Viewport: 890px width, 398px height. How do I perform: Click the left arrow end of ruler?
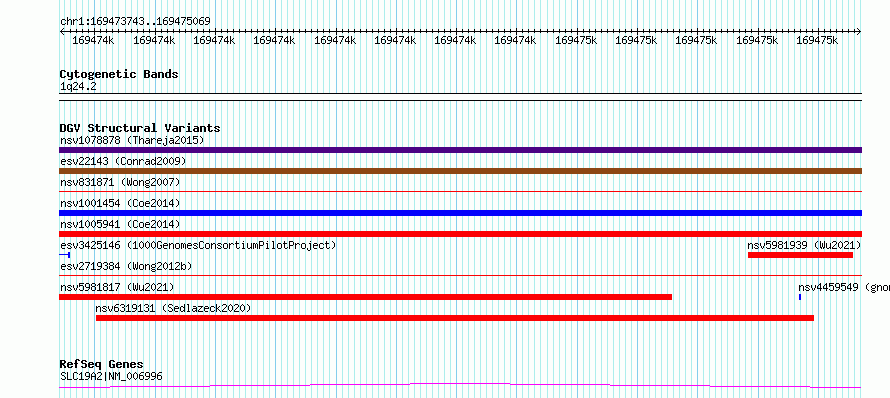(x=62, y=31)
